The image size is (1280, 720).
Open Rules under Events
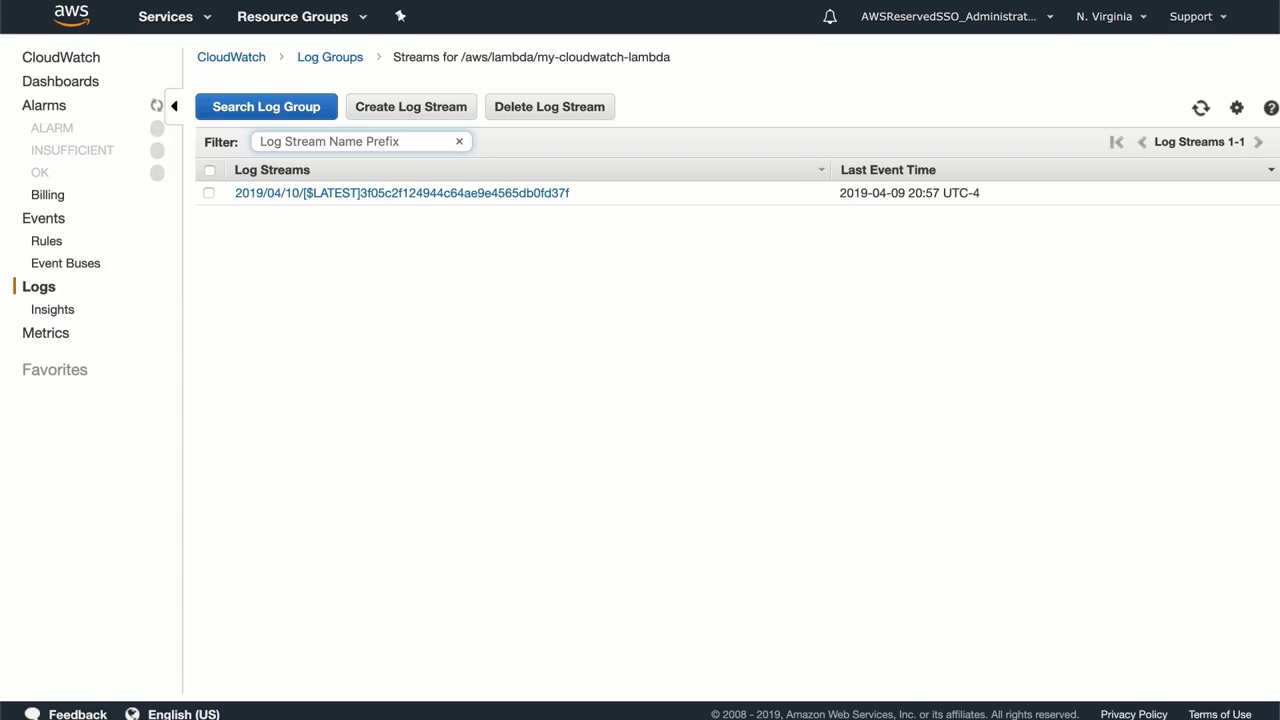click(46, 241)
